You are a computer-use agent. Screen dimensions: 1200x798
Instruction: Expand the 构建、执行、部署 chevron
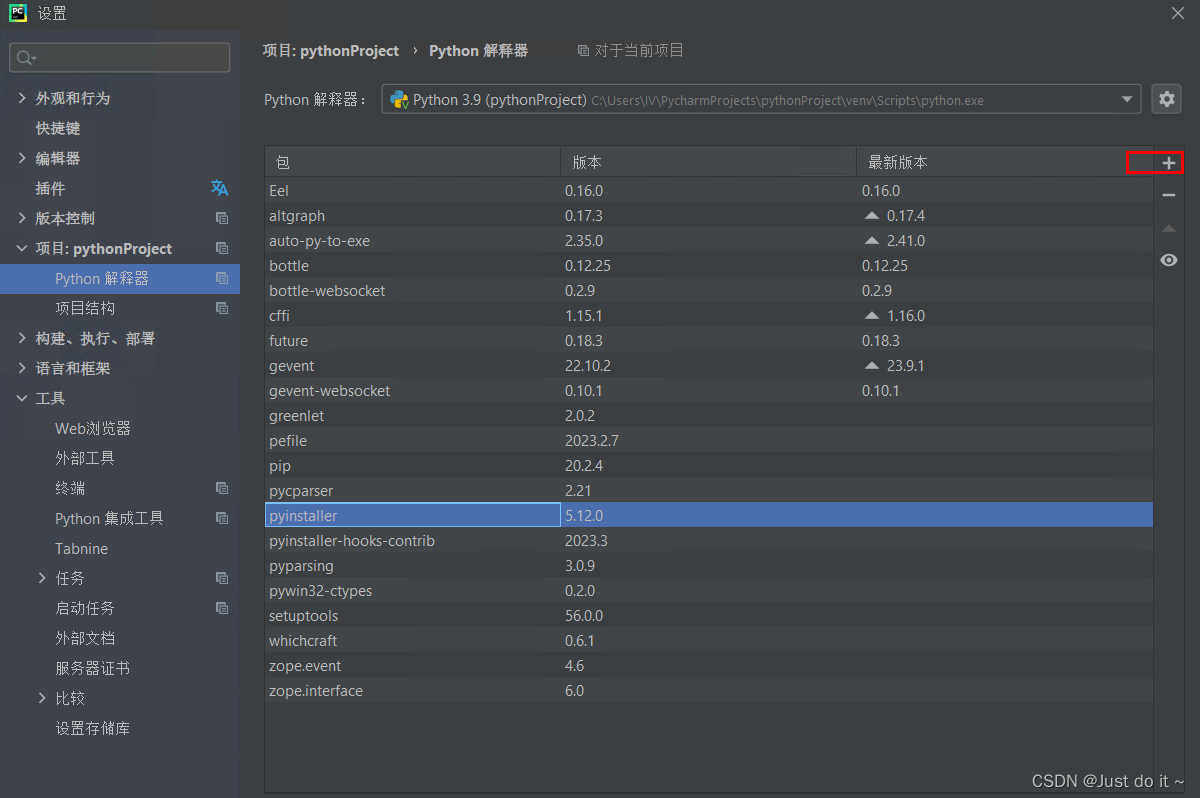pyautogui.click(x=22, y=338)
